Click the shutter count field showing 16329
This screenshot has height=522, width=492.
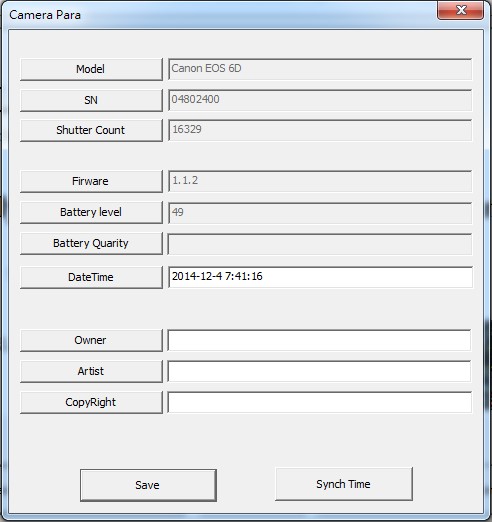pos(320,130)
